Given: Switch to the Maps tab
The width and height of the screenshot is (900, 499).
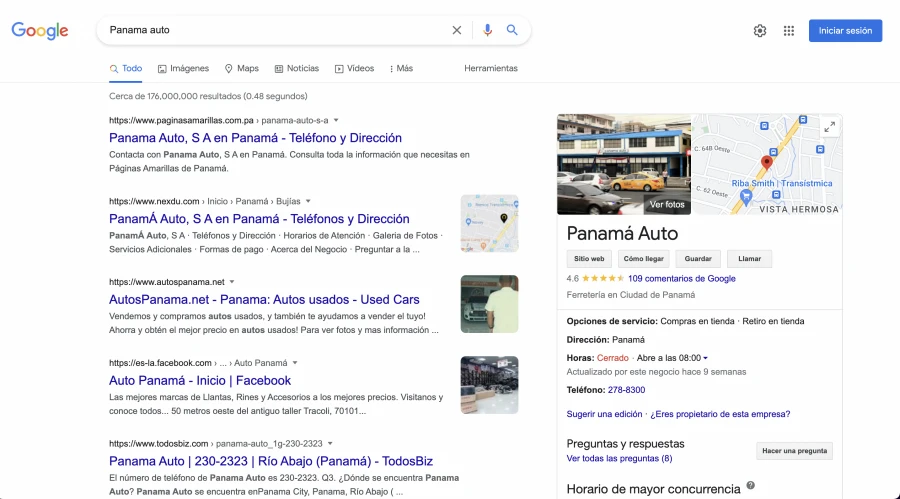Looking at the screenshot, I should pyautogui.click(x=242, y=68).
